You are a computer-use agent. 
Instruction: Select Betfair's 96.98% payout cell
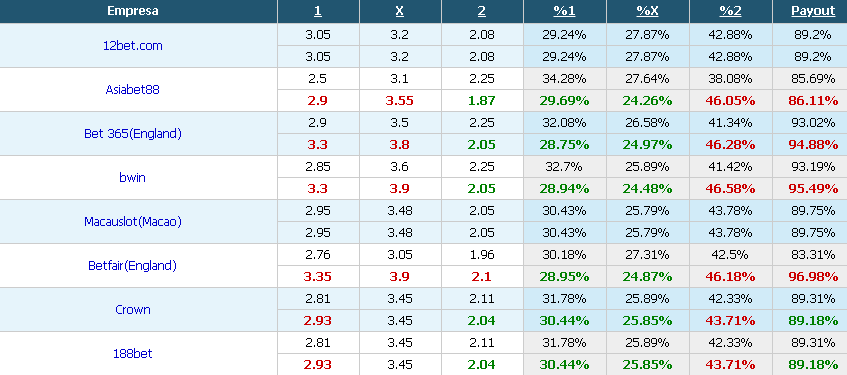pyautogui.click(x=814, y=277)
